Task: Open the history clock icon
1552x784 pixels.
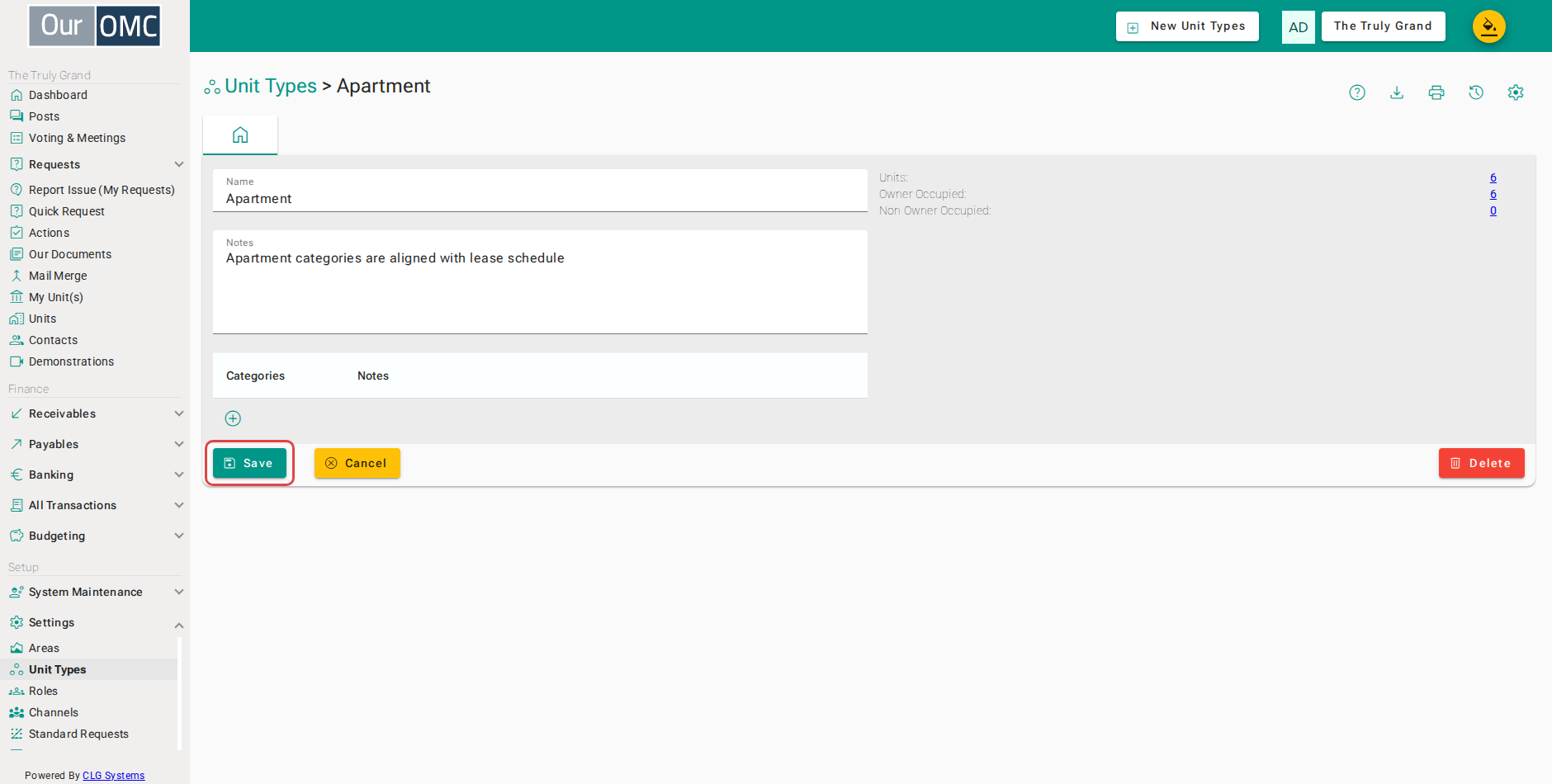Action: [1476, 92]
